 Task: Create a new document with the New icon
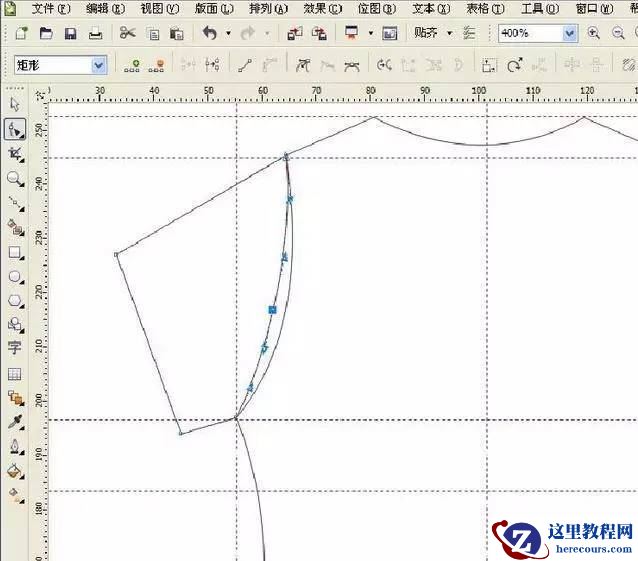tap(21, 33)
